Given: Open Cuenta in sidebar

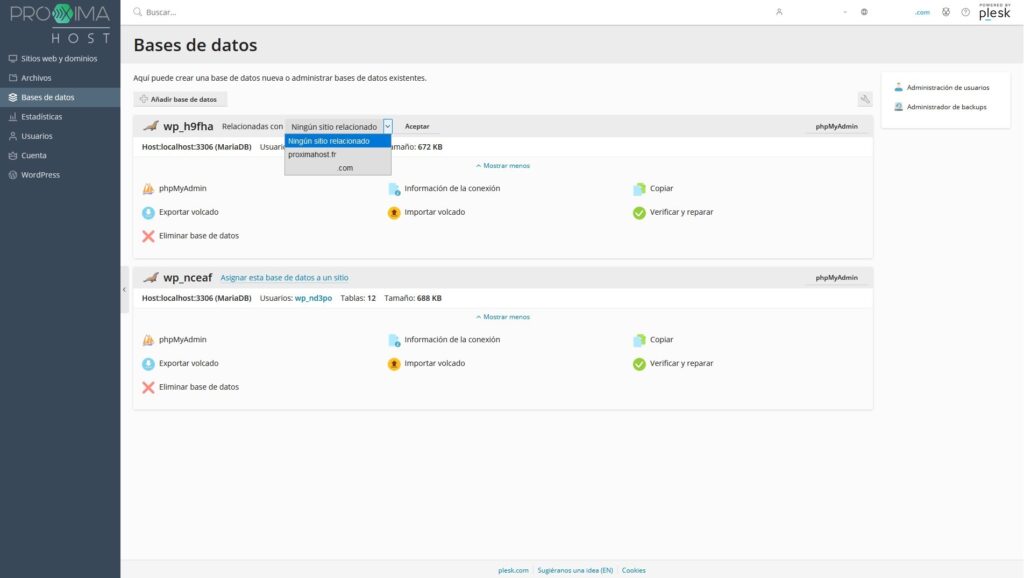Looking at the screenshot, I should (x=60, y=155).
